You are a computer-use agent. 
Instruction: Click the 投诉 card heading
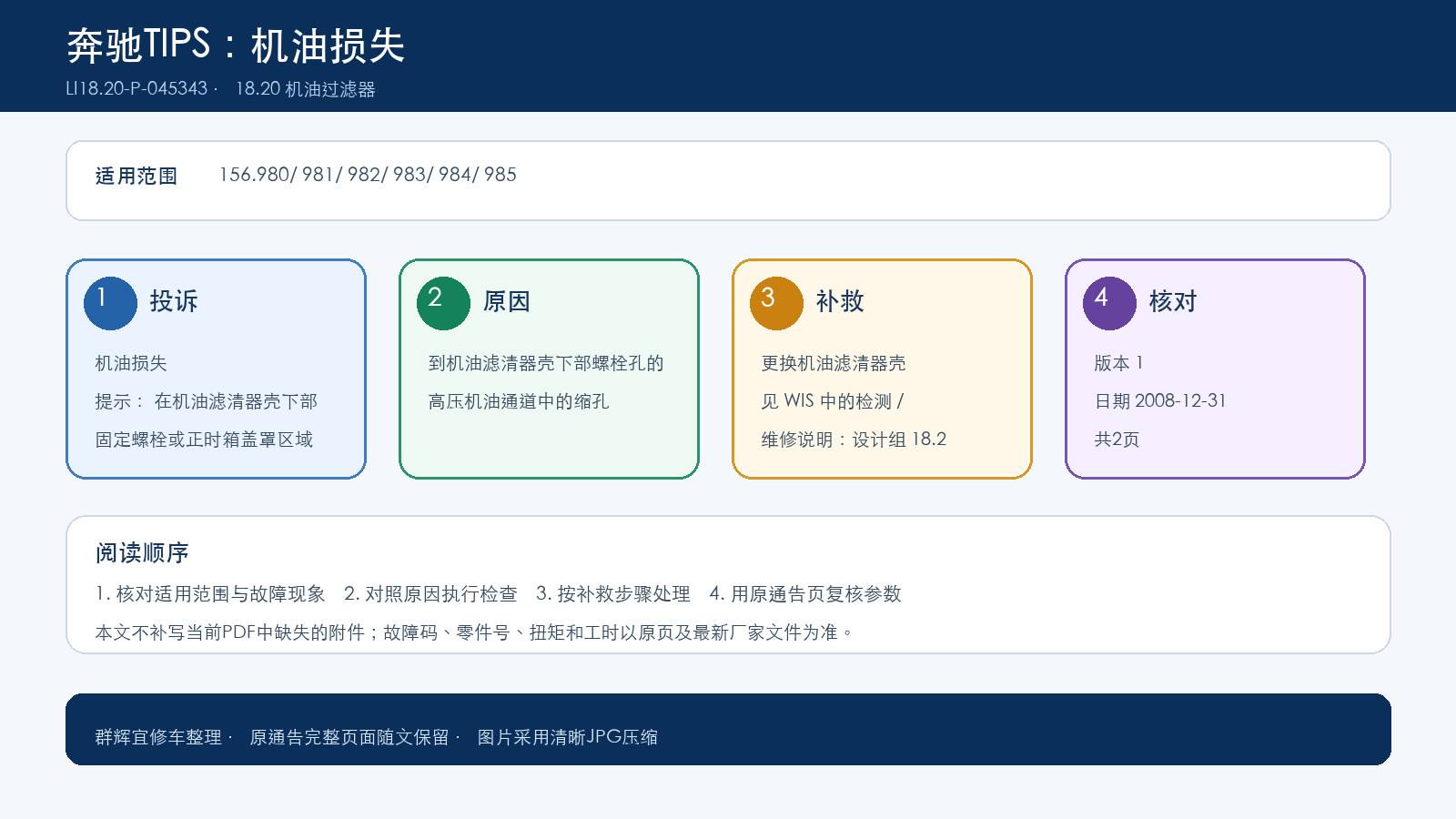click(x=174, y=301)
